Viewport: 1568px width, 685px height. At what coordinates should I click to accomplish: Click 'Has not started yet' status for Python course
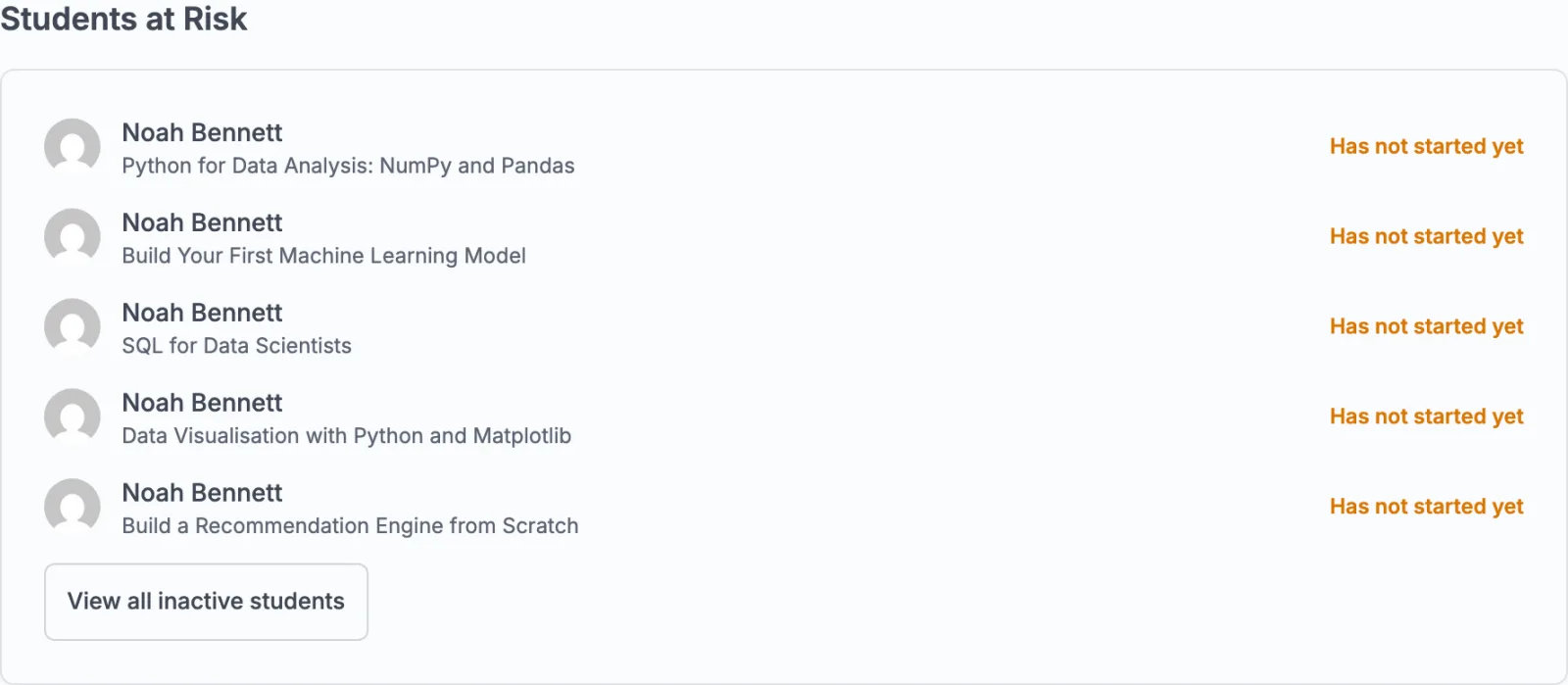tap(1426, 147)
